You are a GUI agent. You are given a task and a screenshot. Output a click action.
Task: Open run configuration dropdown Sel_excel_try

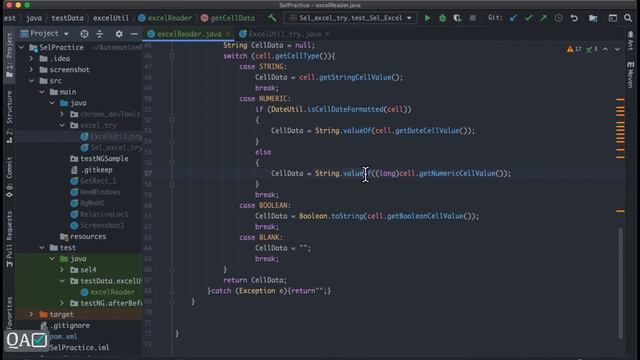click(350, 18)
